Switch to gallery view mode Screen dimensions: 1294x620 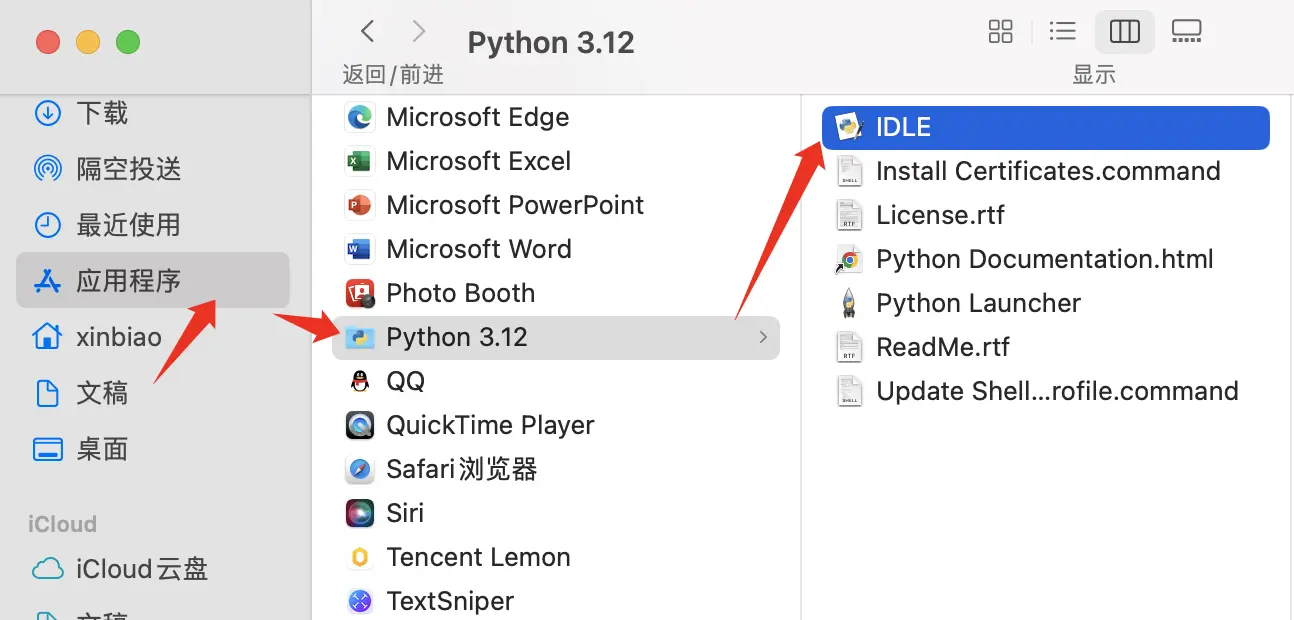click(1187, 31)
